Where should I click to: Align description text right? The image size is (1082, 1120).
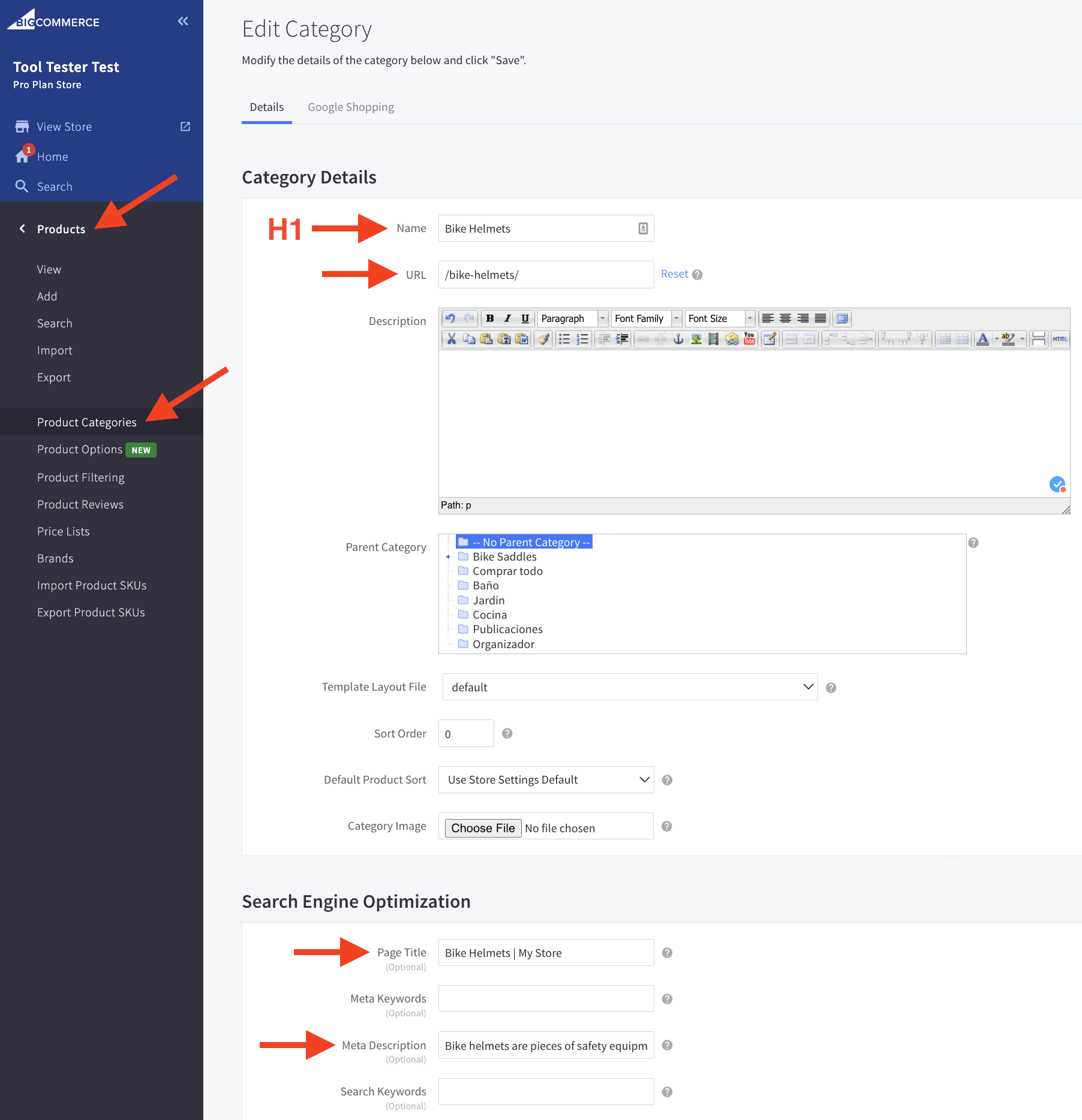tap(803, 318)
